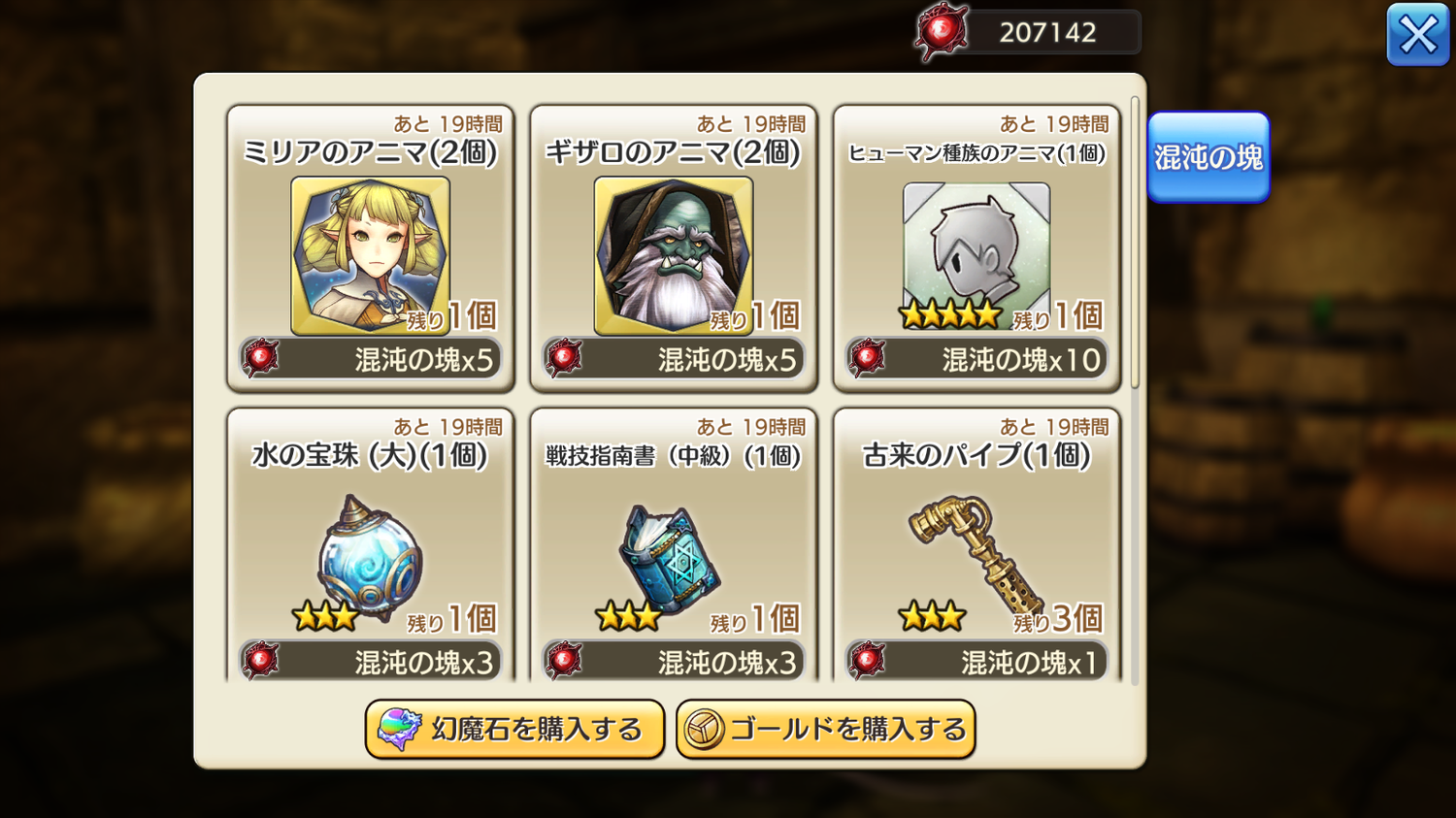Buy 戦技指南書 for 混沌の塊x3
The width and height of the screenshot is (1456, 818).
pos(674,662)
